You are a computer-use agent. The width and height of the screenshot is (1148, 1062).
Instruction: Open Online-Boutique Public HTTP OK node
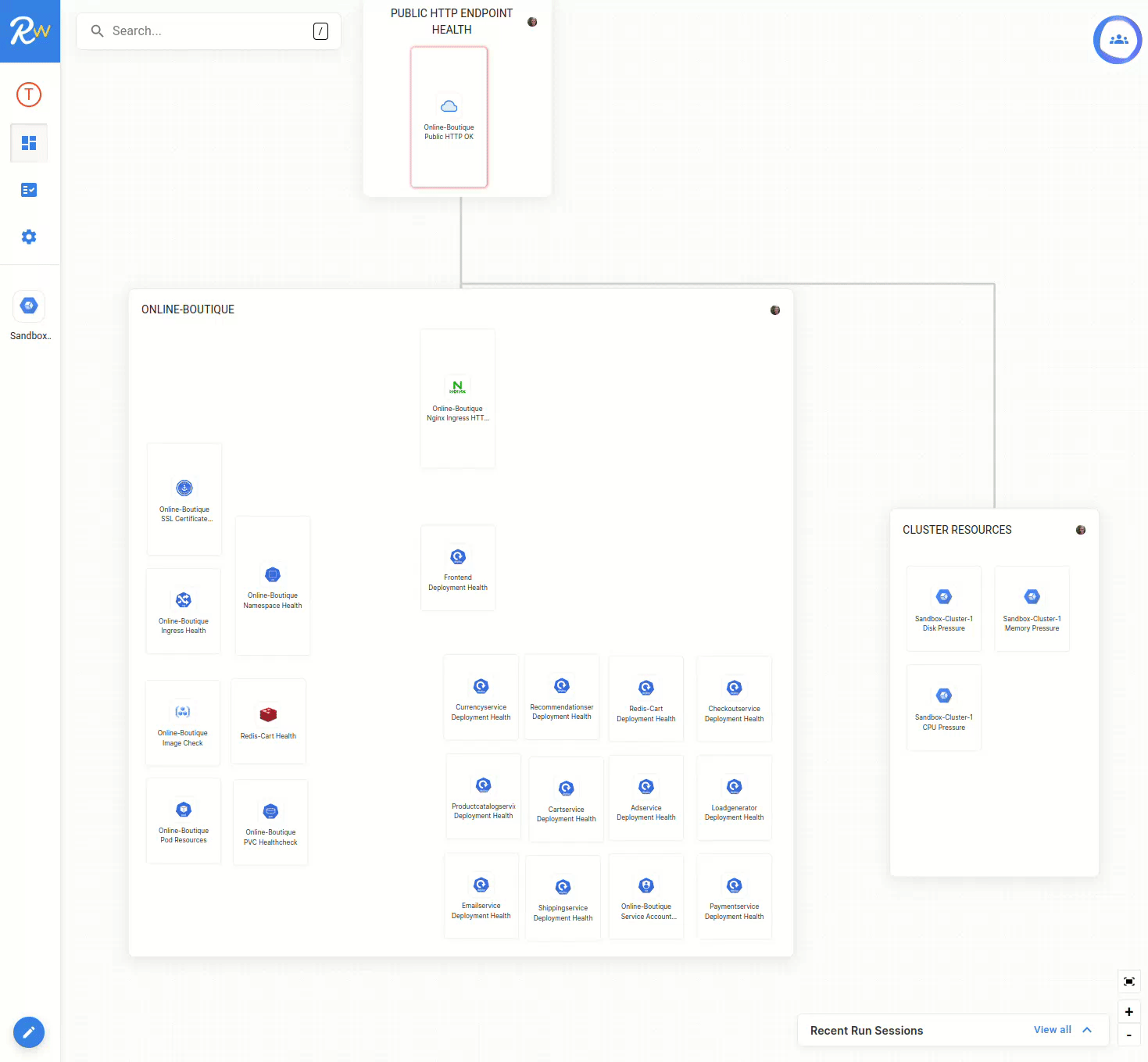(x=449, y=117)
